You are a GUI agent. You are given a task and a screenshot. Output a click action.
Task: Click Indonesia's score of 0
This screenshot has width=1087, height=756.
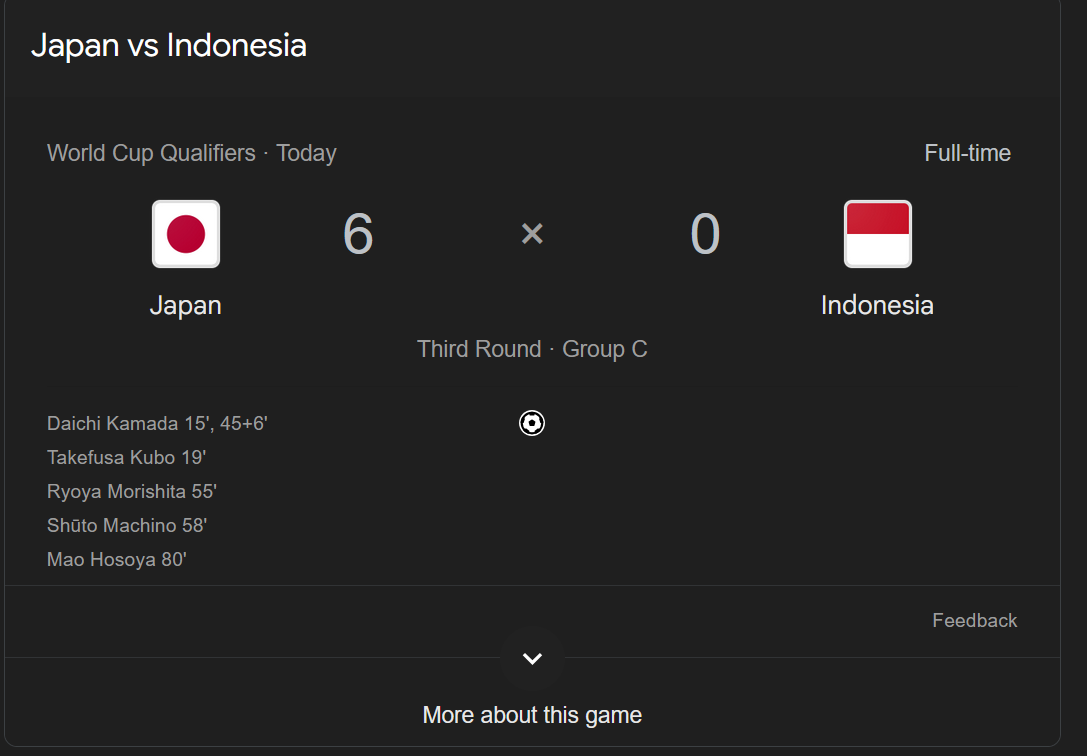point(705,234)
